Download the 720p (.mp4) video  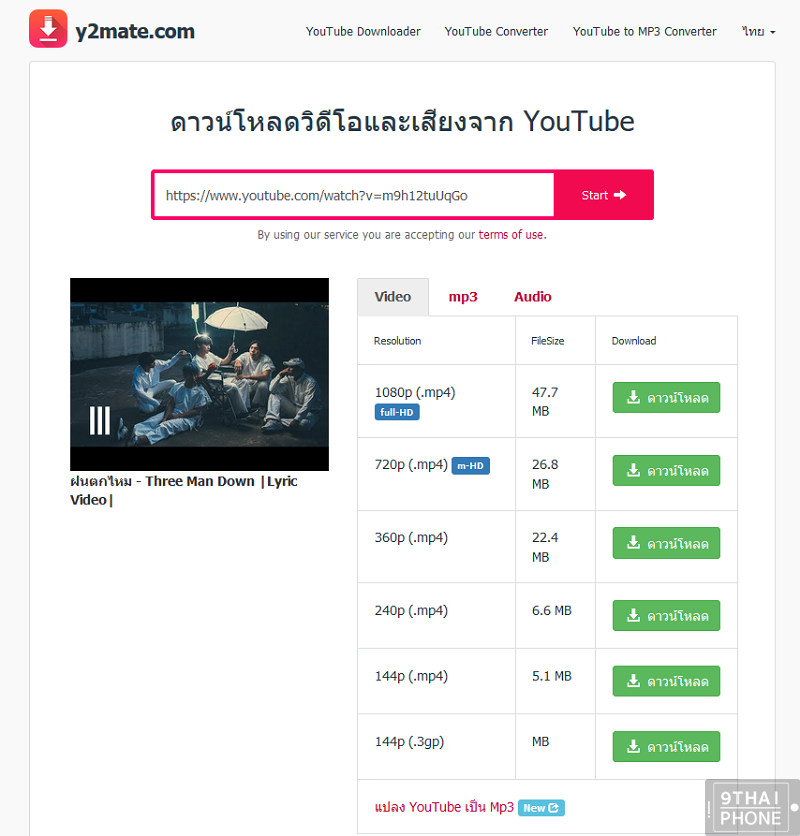click(666, 471)
